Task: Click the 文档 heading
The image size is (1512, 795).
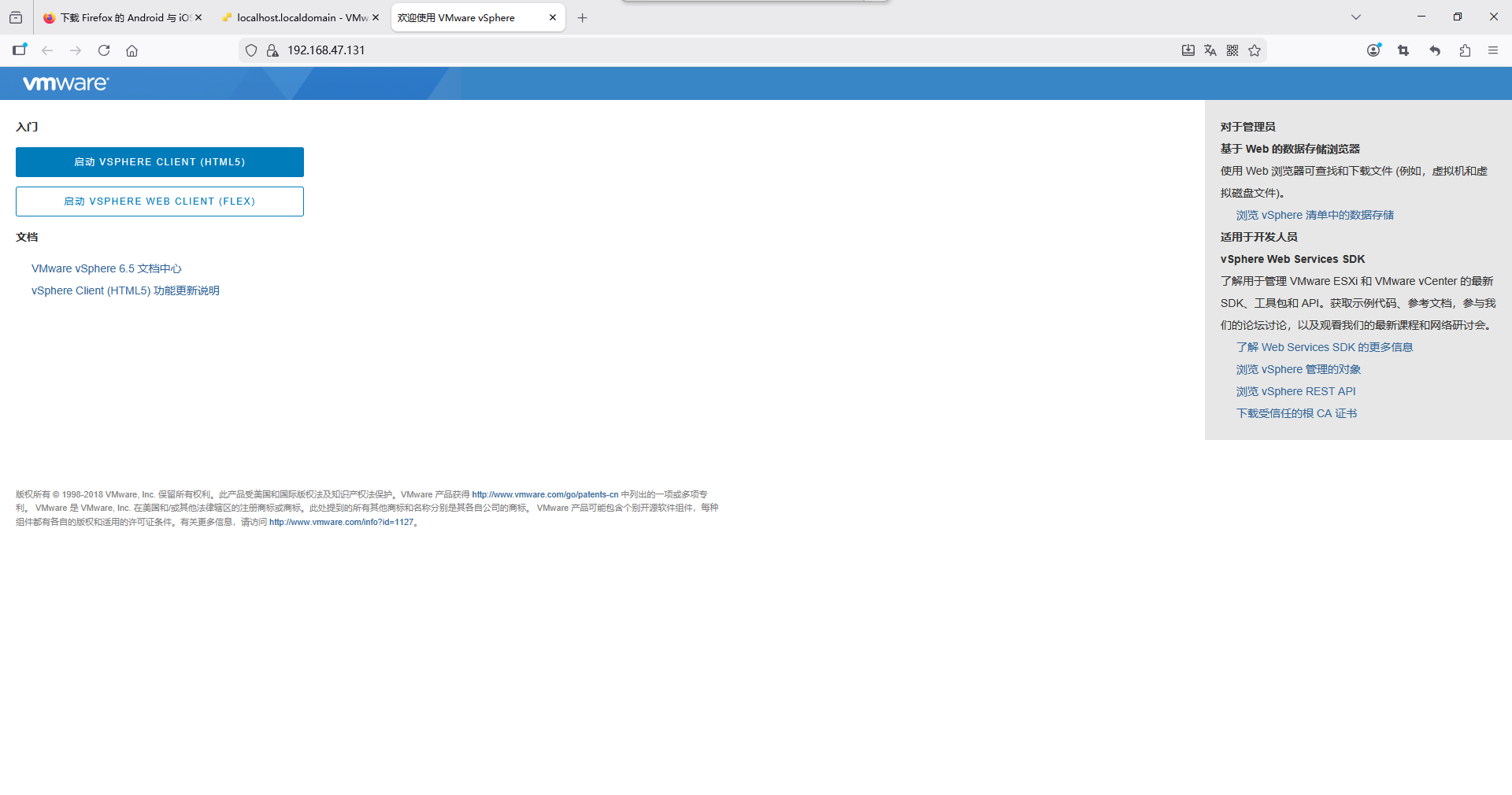Action: 27,237
